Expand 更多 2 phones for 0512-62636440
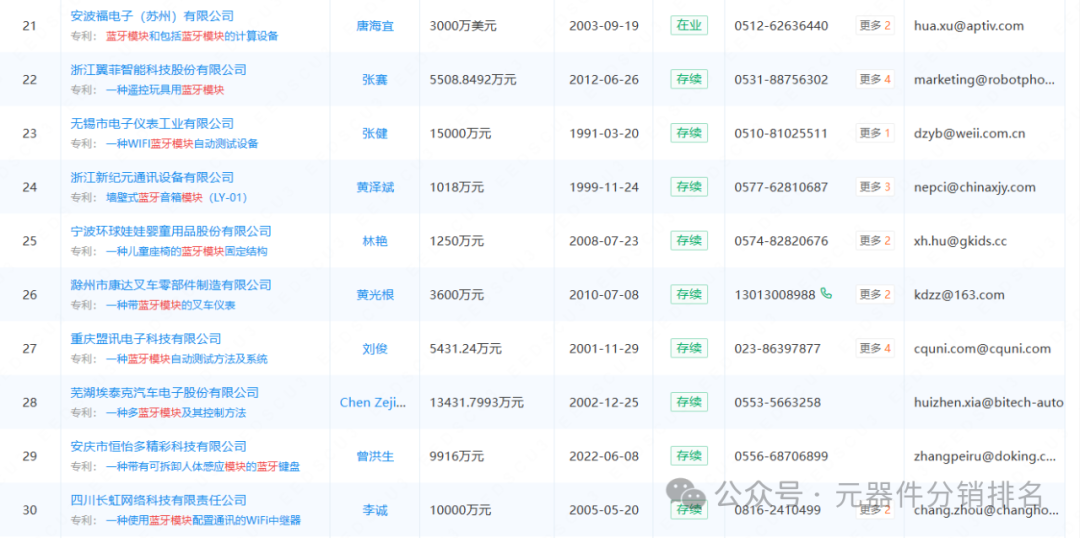 tap(875, 26)
